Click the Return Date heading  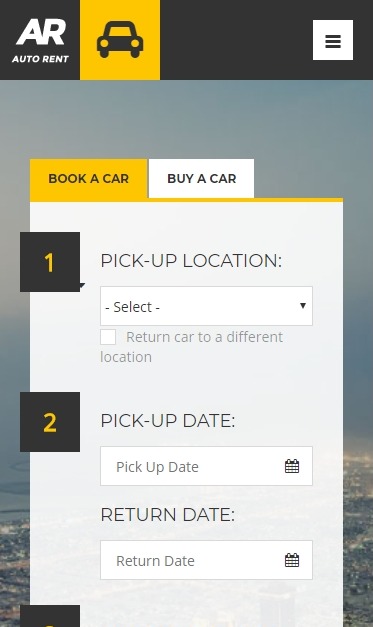click(168, 515)
